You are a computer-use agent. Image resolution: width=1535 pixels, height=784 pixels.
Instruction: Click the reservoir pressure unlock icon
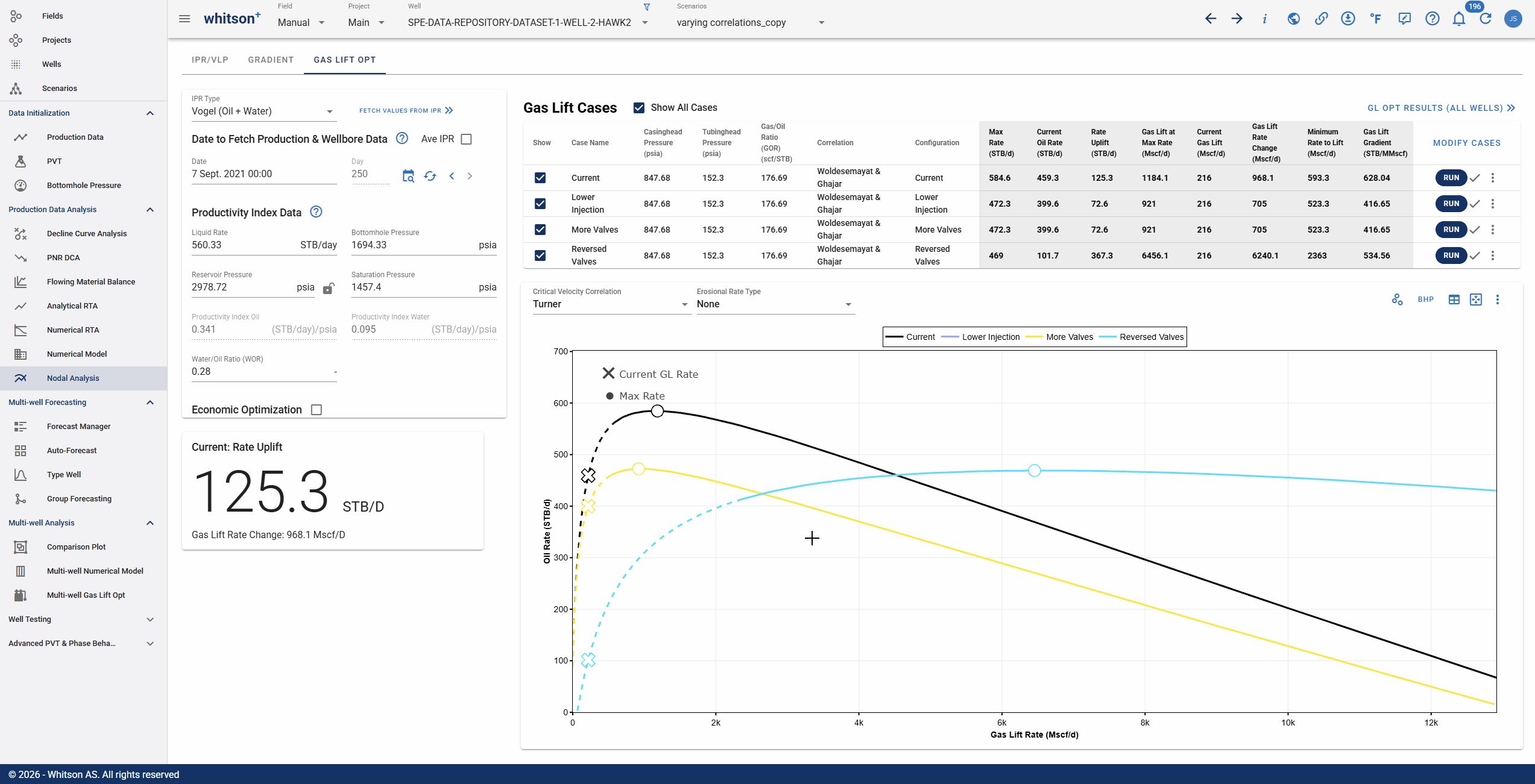329,288
